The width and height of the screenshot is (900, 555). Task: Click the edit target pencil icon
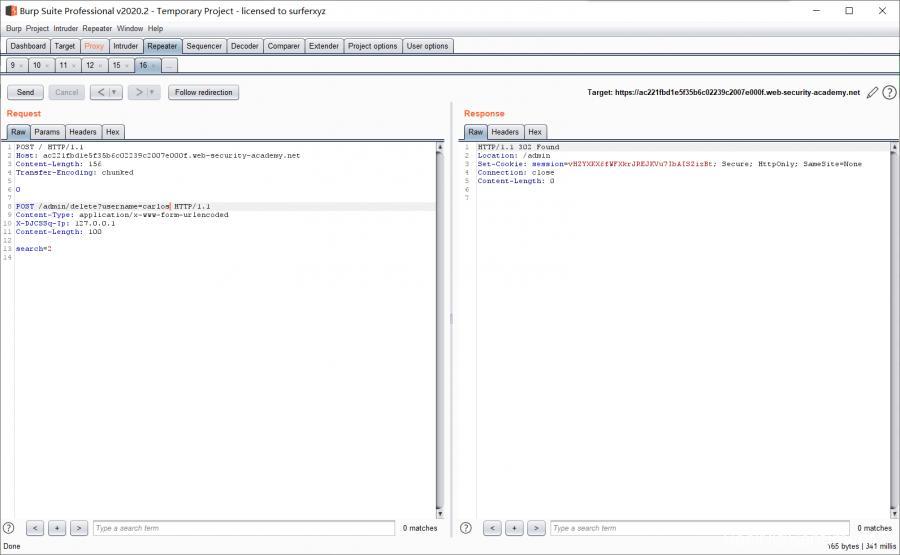point(872,92)
